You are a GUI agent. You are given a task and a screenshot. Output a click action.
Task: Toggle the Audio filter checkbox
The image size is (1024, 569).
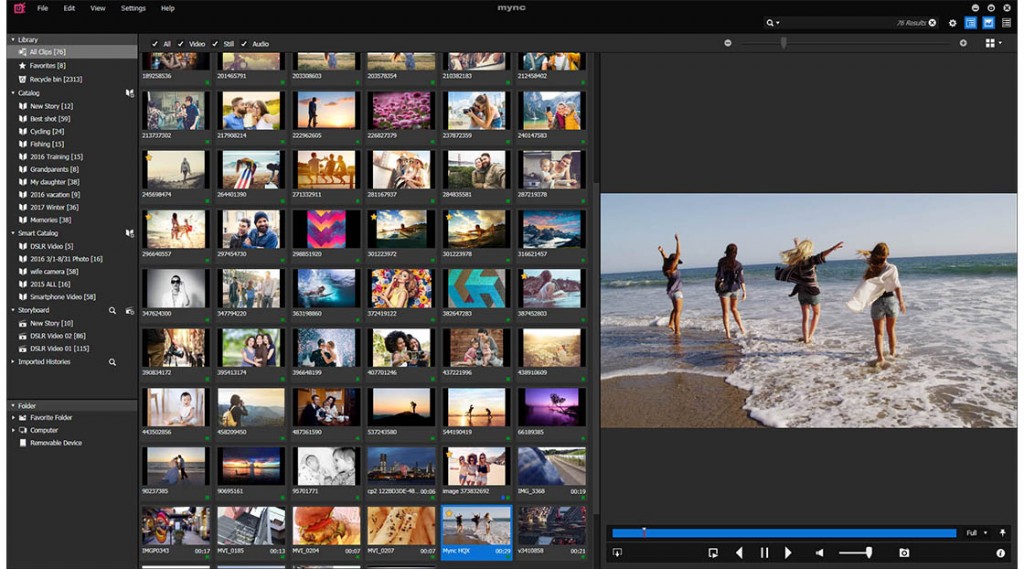(x=244, y=44)
